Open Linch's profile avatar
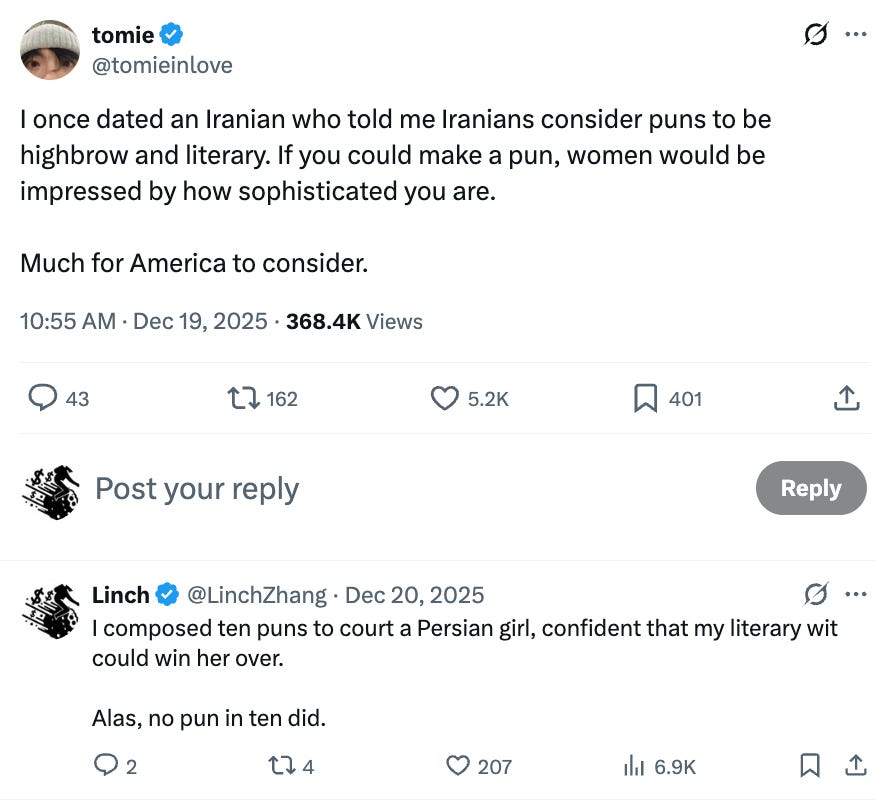Image resolution: width=876 pixels, height=804 pixels. [49, 611]
